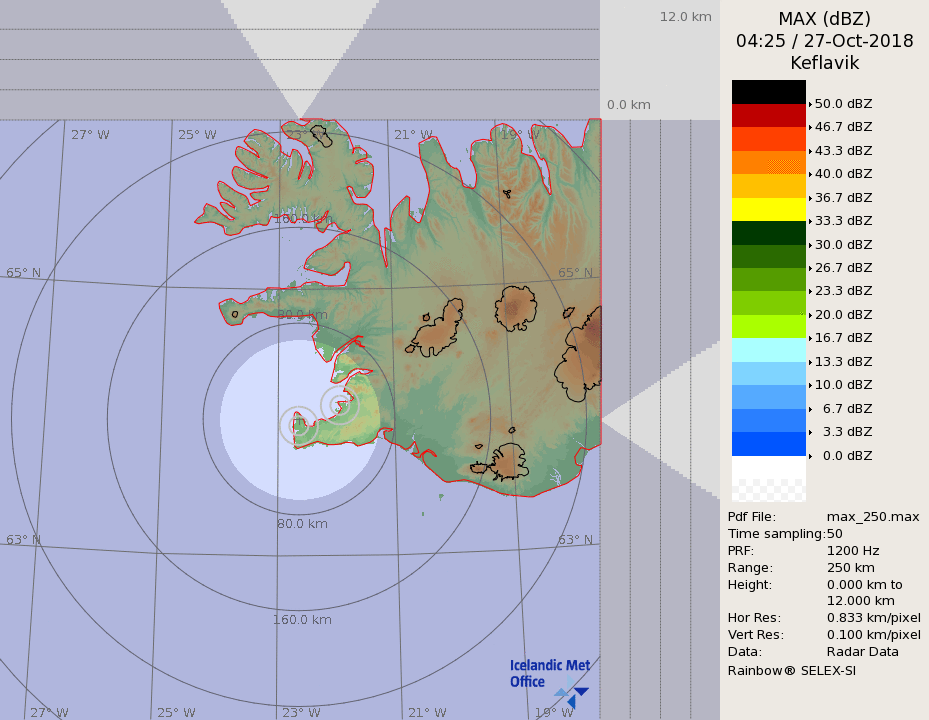929x720 pixels.
Task: Click the arrow marker beside 0.0 dBZ
Action: (x=810, y=456)
